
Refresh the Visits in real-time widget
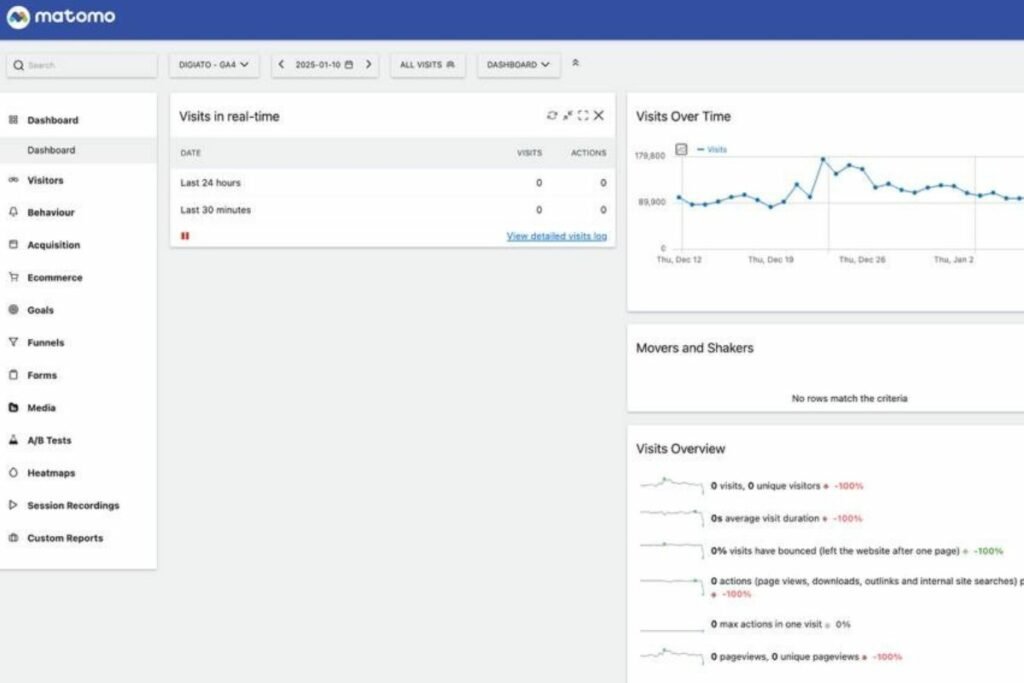click(551, 116)
